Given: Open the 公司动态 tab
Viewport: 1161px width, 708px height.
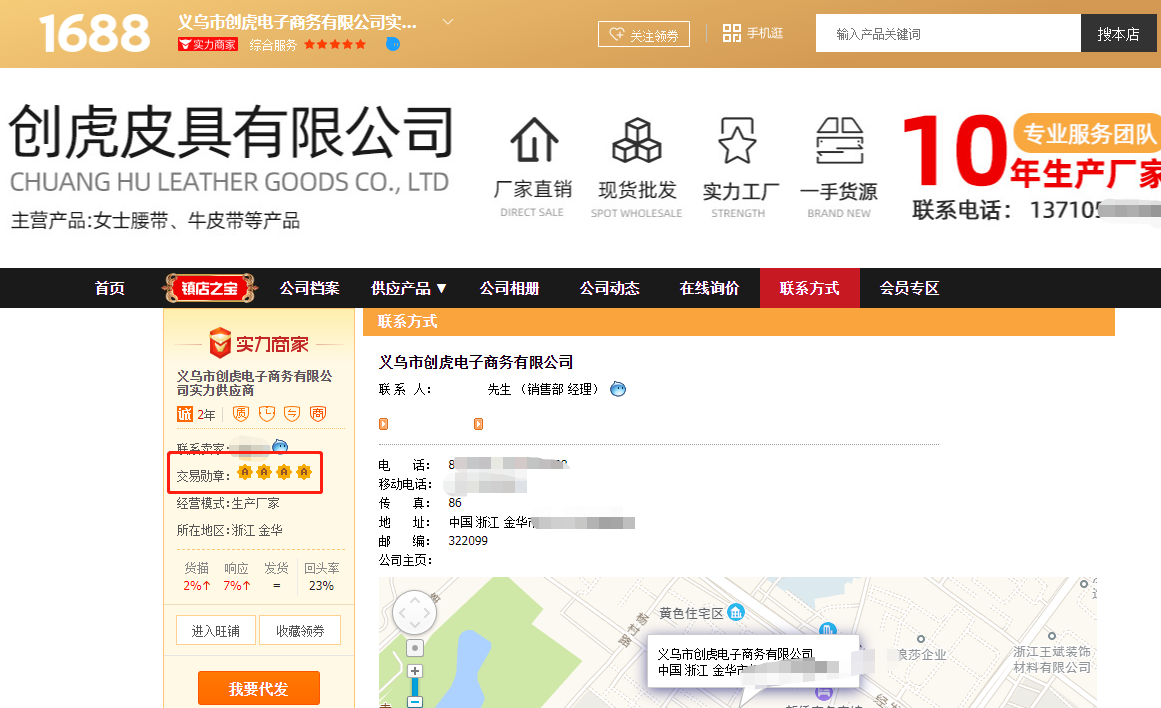Looking at the screenshot, I should [609, 288].
